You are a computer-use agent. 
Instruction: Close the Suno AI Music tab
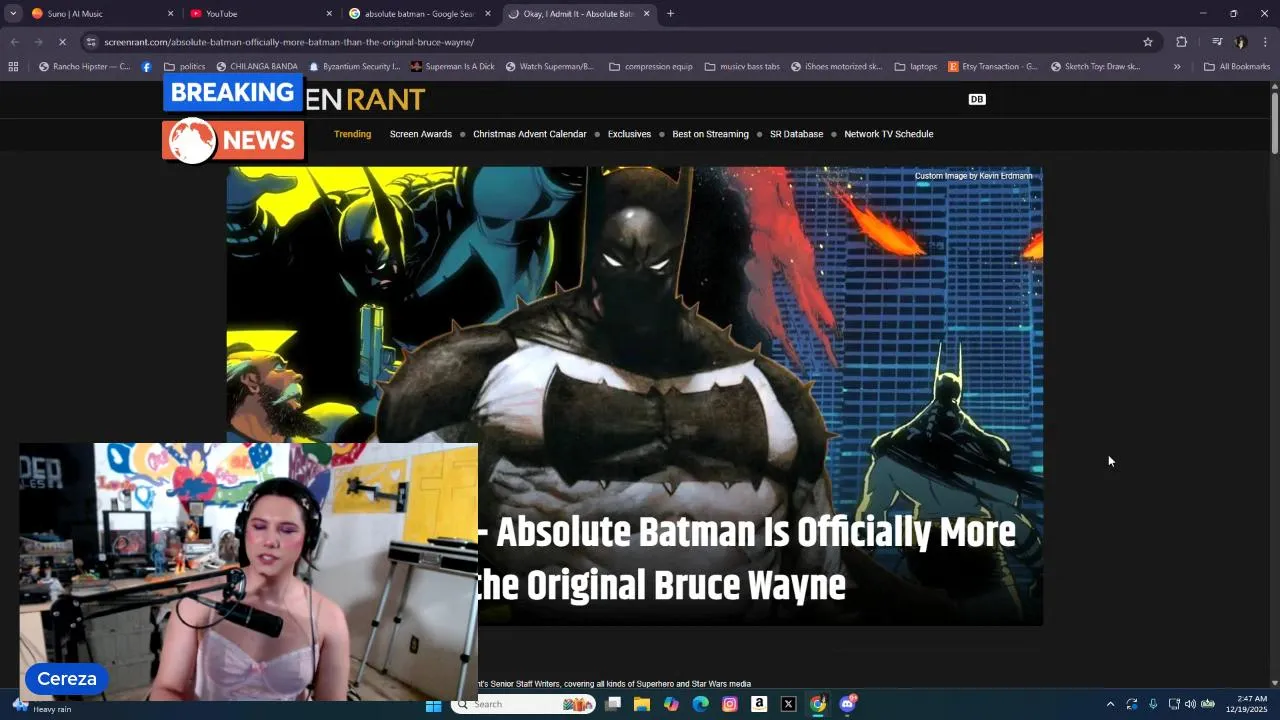click(170, 14)
